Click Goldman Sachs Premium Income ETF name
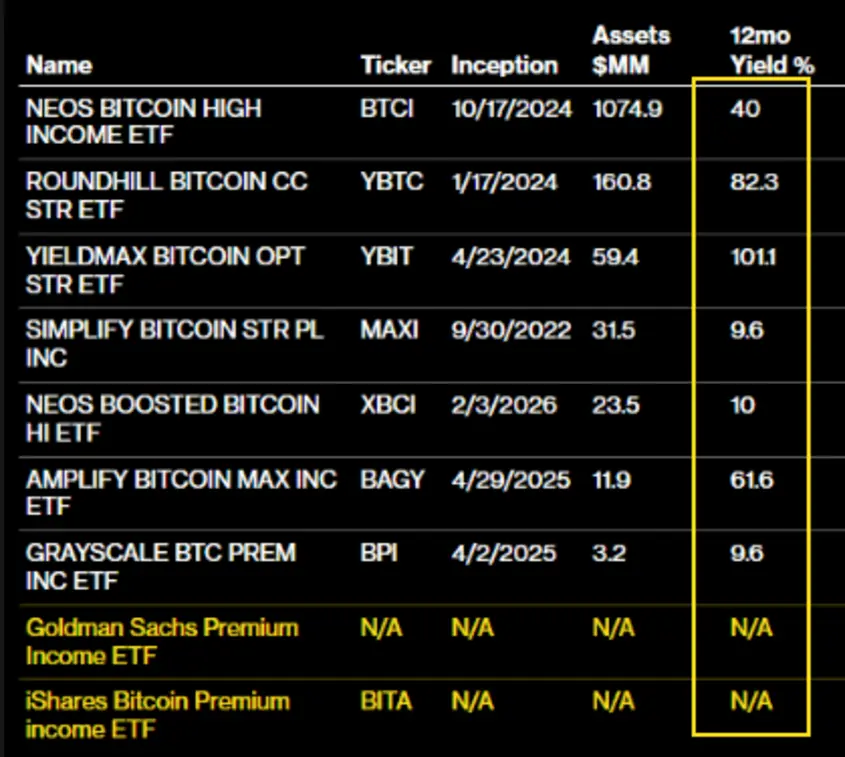 162,642
